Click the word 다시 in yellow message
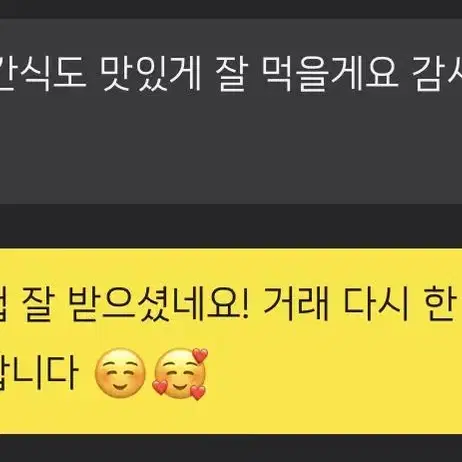 (376, 305)
